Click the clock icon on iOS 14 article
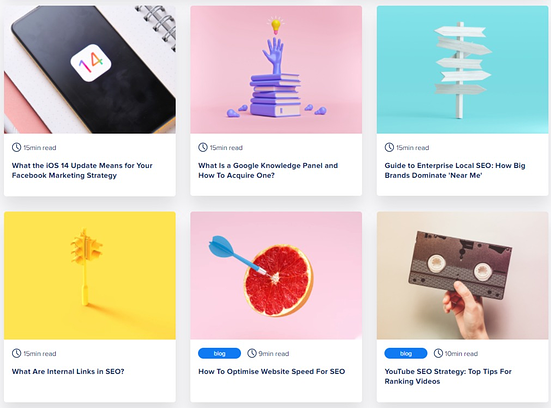The height and width of the screenshot is (408, 551). tap(17, 147)
